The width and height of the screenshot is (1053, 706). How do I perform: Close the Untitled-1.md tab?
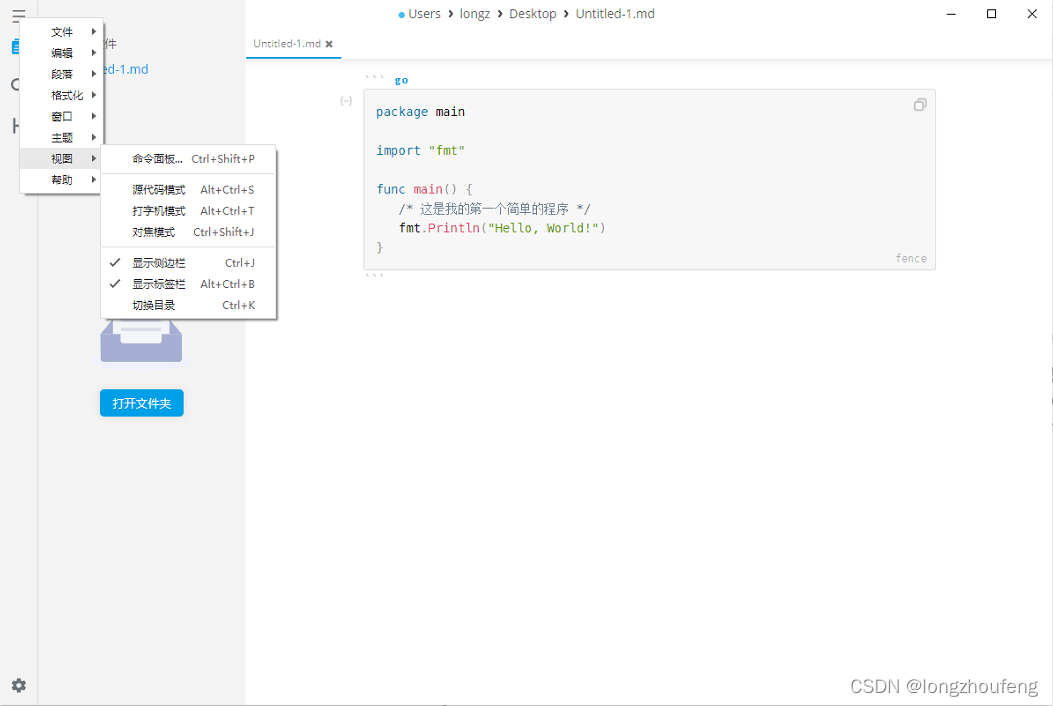coord(329,44)
